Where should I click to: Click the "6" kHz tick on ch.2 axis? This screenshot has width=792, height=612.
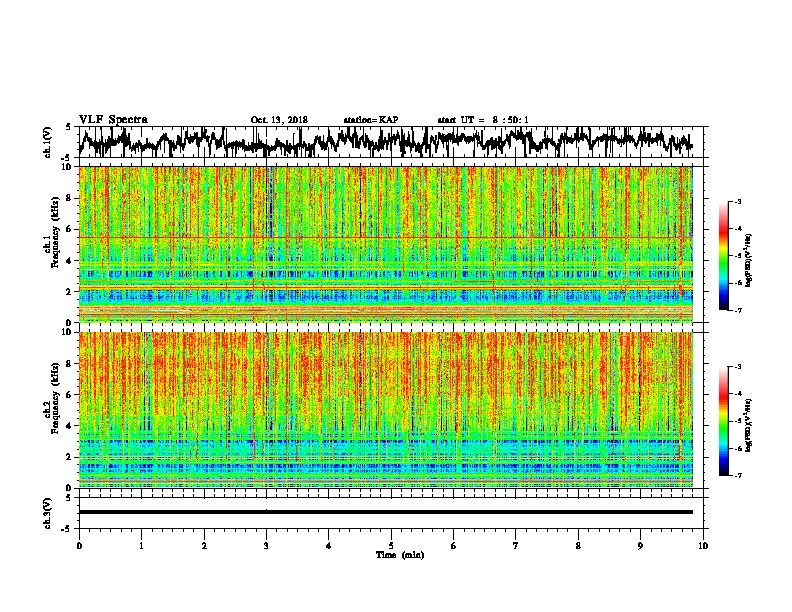[70, 395]
